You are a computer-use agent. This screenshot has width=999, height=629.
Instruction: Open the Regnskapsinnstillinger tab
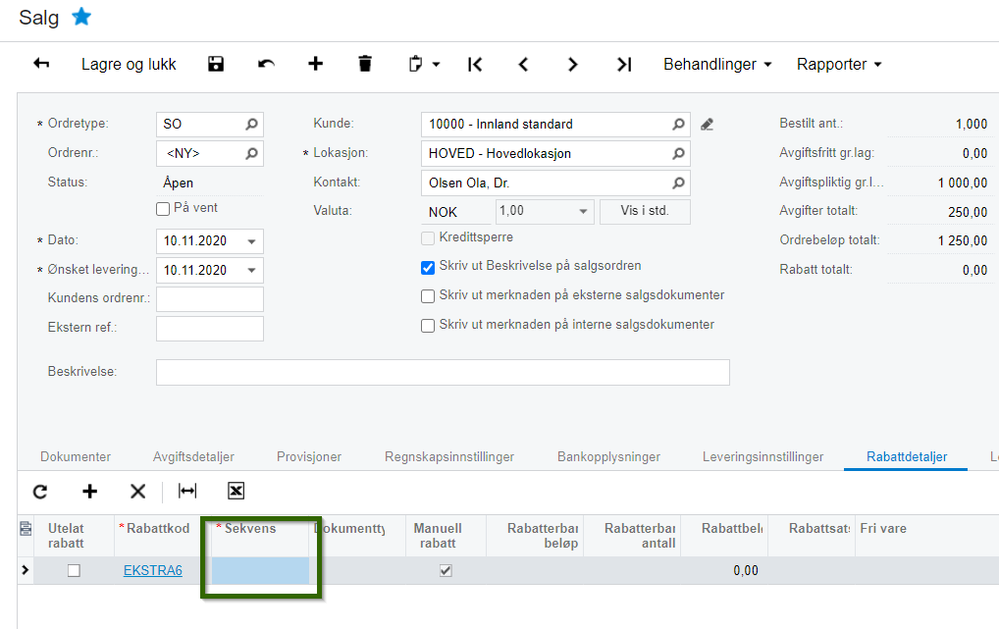coord(449,457)
